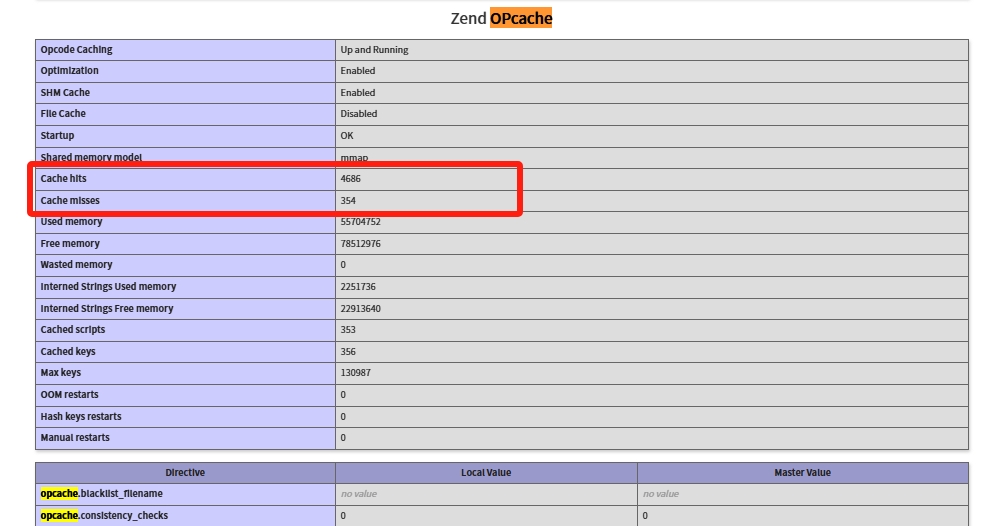Click the 'Cache hits' label
The width and height of the screenshot is (1000, 526).
(x=63, y=179)
